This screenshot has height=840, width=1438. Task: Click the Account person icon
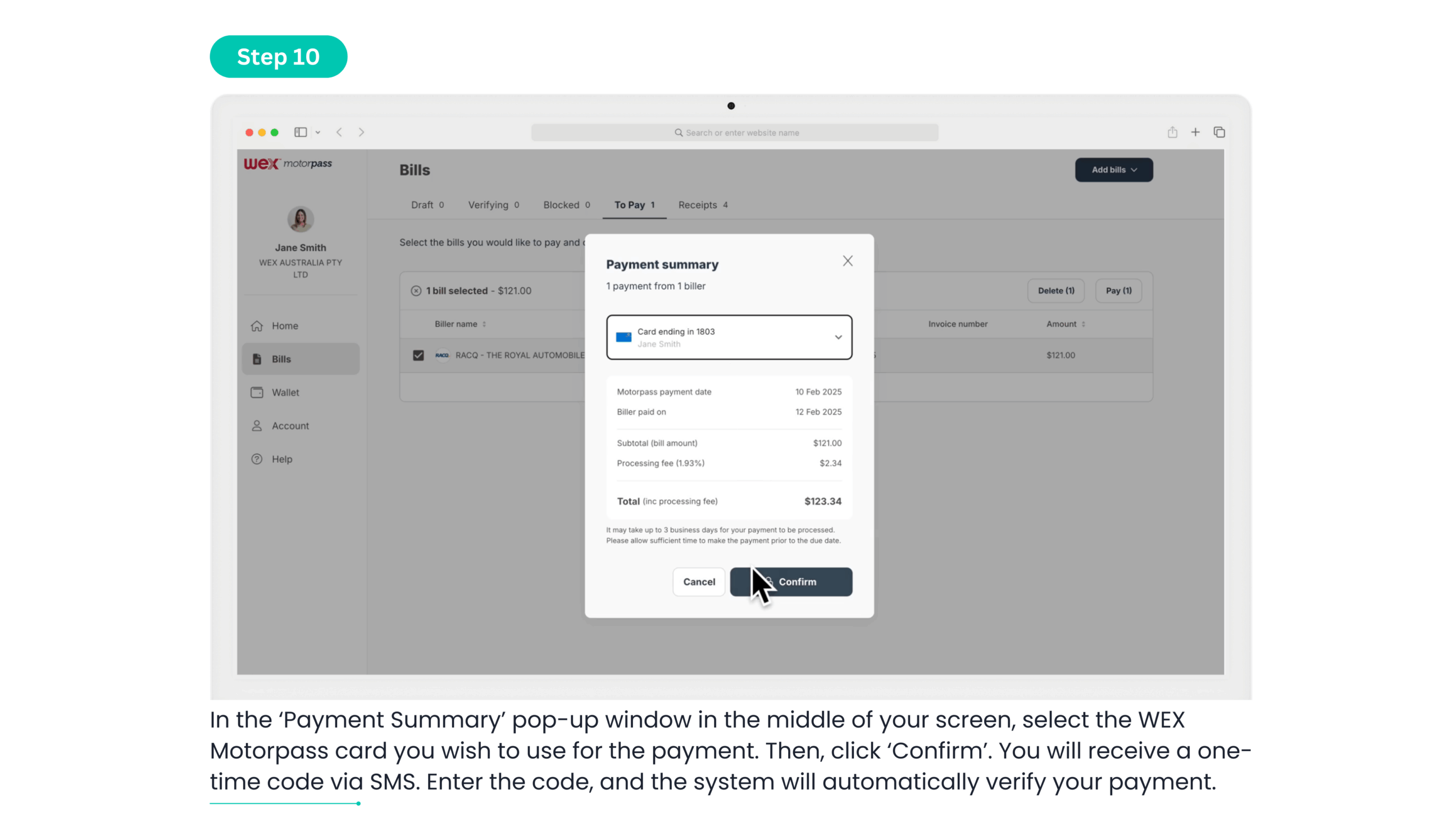pos(257,426)
